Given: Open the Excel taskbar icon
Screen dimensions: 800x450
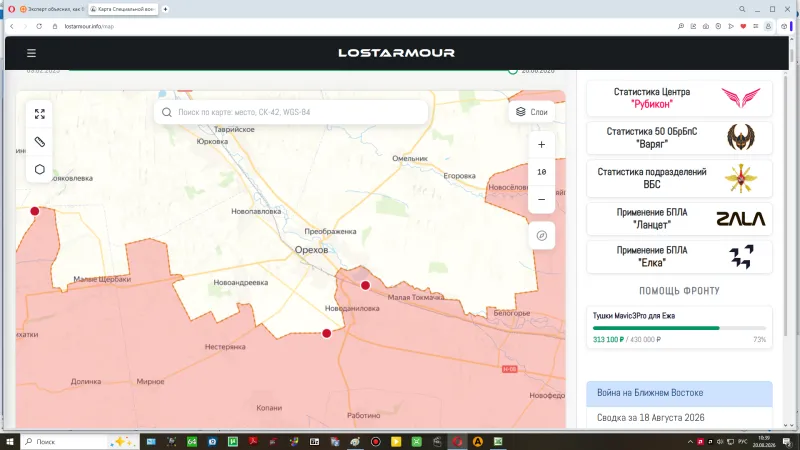Looking at the screenshot, I should [498, 441].
